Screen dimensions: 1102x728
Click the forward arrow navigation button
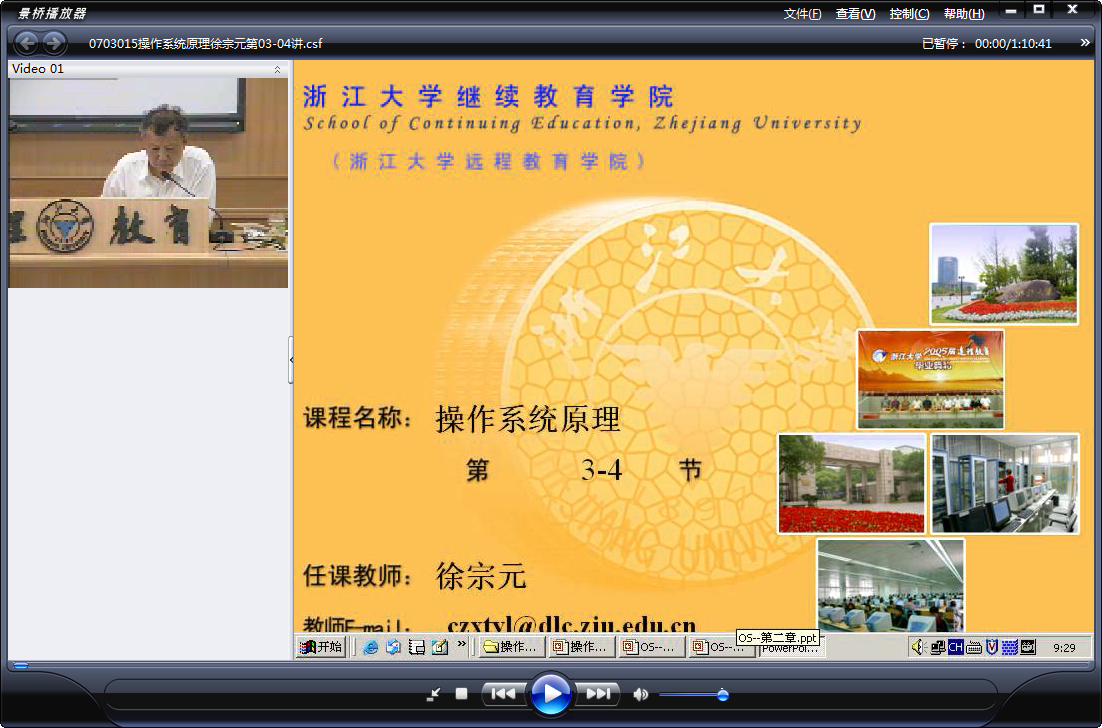[54, 43]
